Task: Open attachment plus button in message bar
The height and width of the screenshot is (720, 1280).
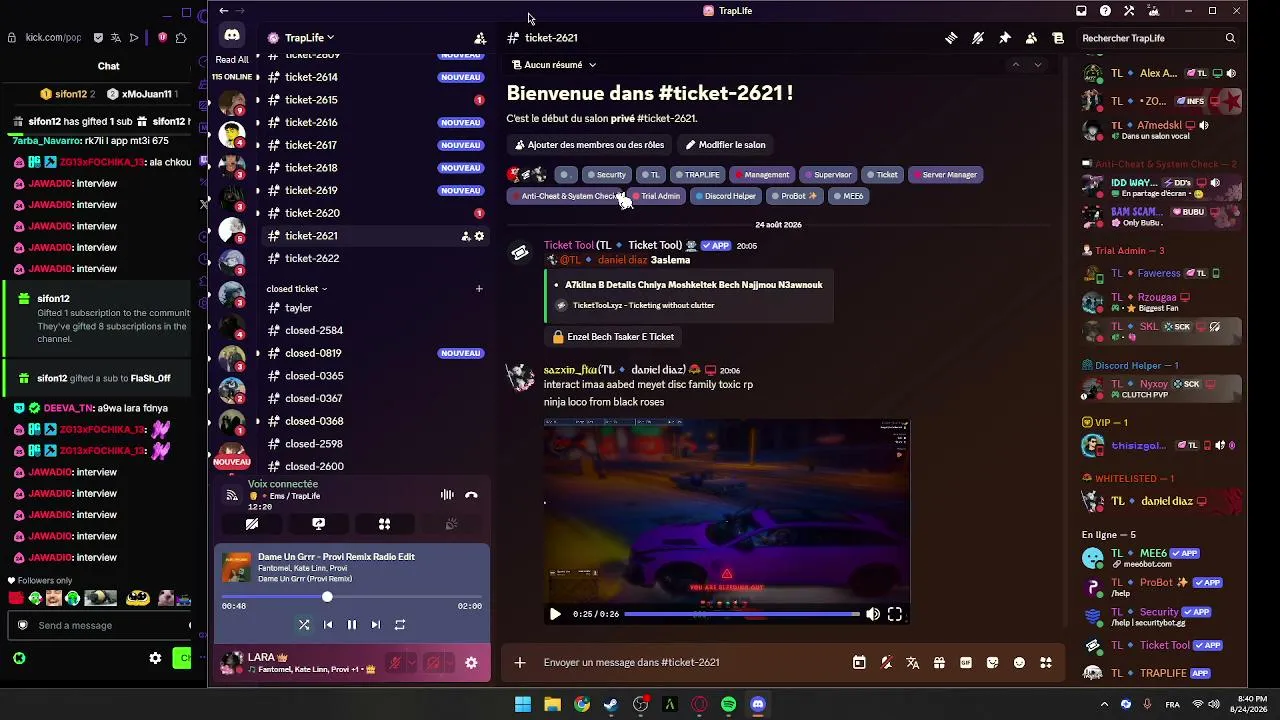Action: coord(519,662)
